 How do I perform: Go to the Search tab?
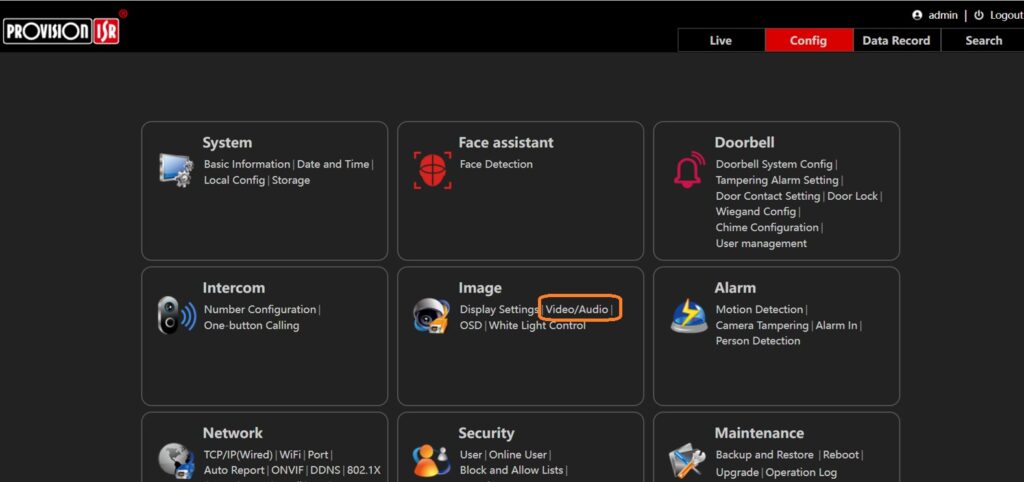point(983,41)
